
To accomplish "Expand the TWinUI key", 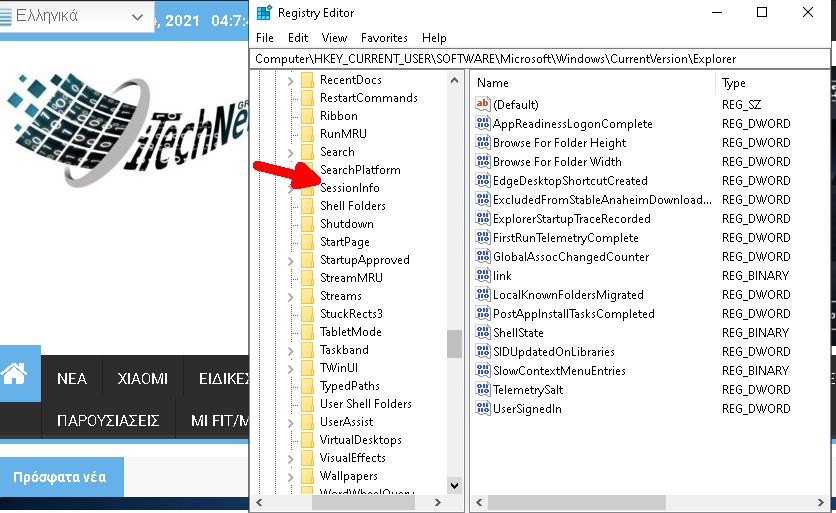I will (x=291, y=368).
